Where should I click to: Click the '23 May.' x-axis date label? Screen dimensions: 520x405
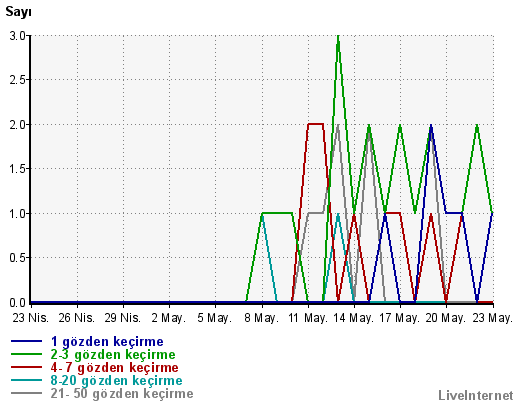click(x=493, y=318)
